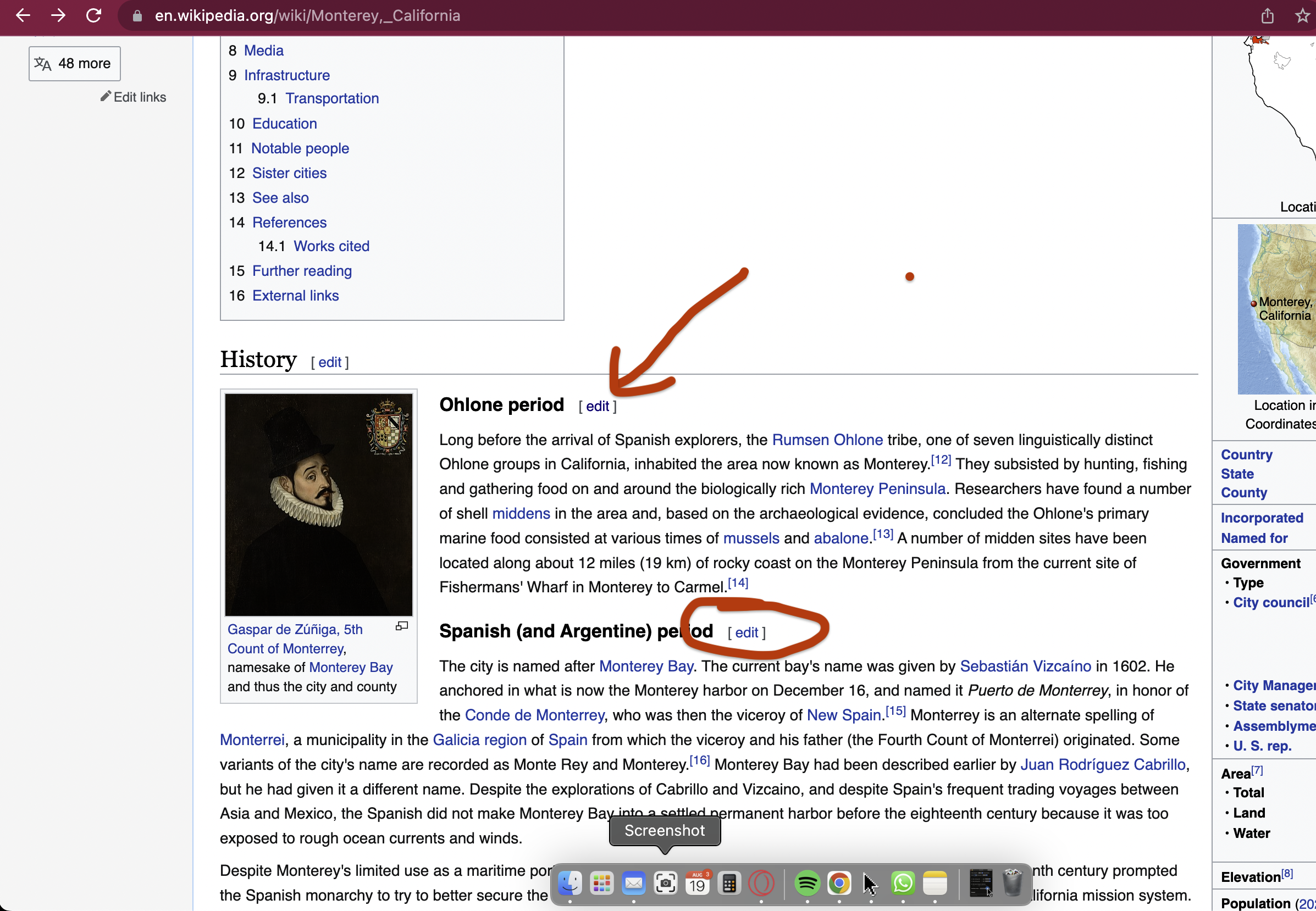Edit the Spanish (and Argentine) period section
The height and width of the screenshot is (911, 1316).
coord(746,632)
